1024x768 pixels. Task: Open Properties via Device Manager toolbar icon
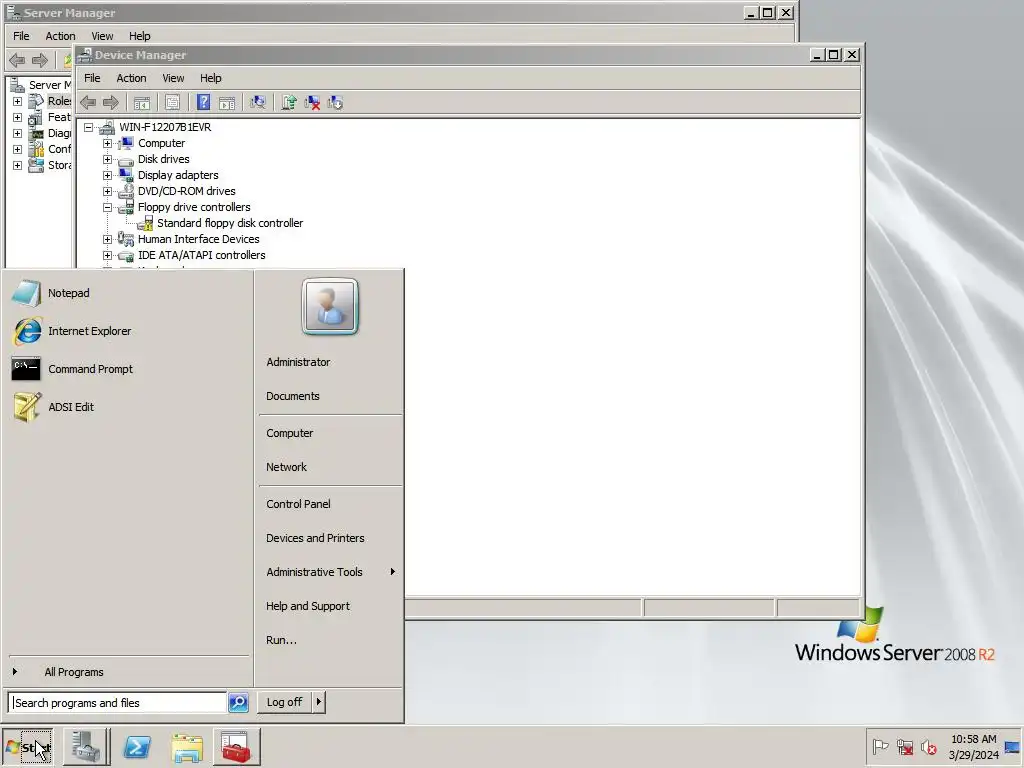point(172,103)
